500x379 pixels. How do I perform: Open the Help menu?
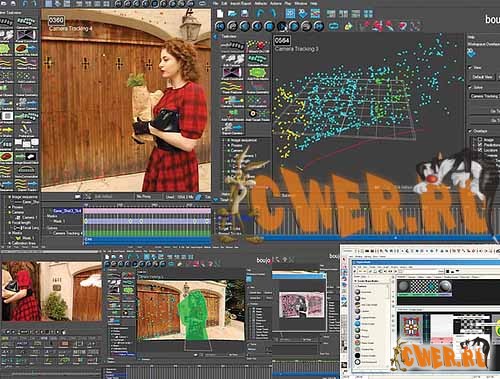[314, 3]
